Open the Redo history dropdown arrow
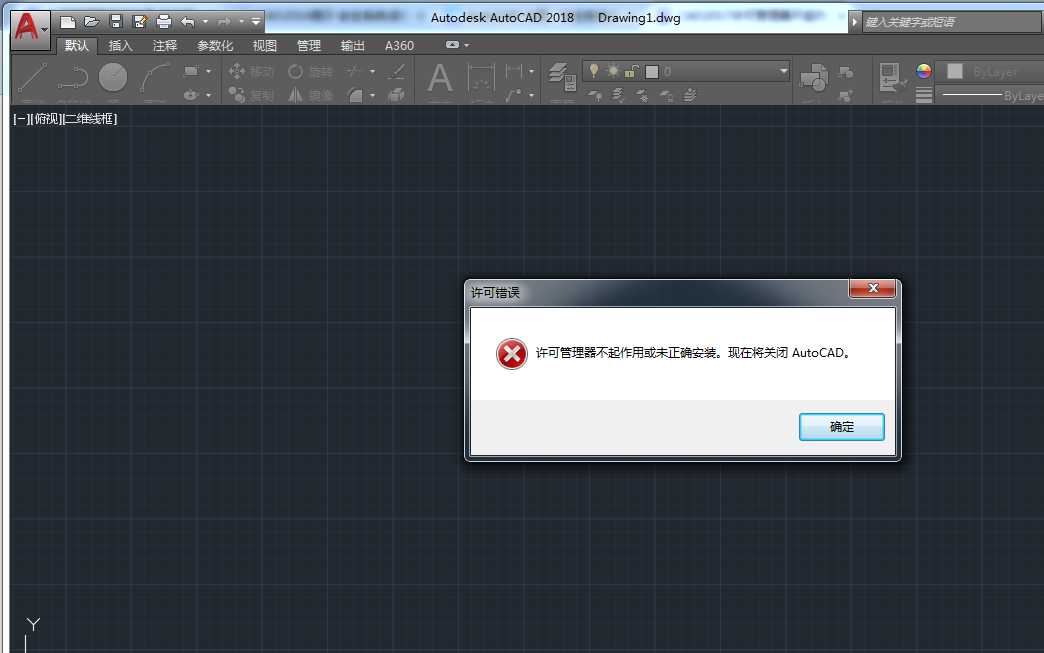 click(x=241, y=22)
